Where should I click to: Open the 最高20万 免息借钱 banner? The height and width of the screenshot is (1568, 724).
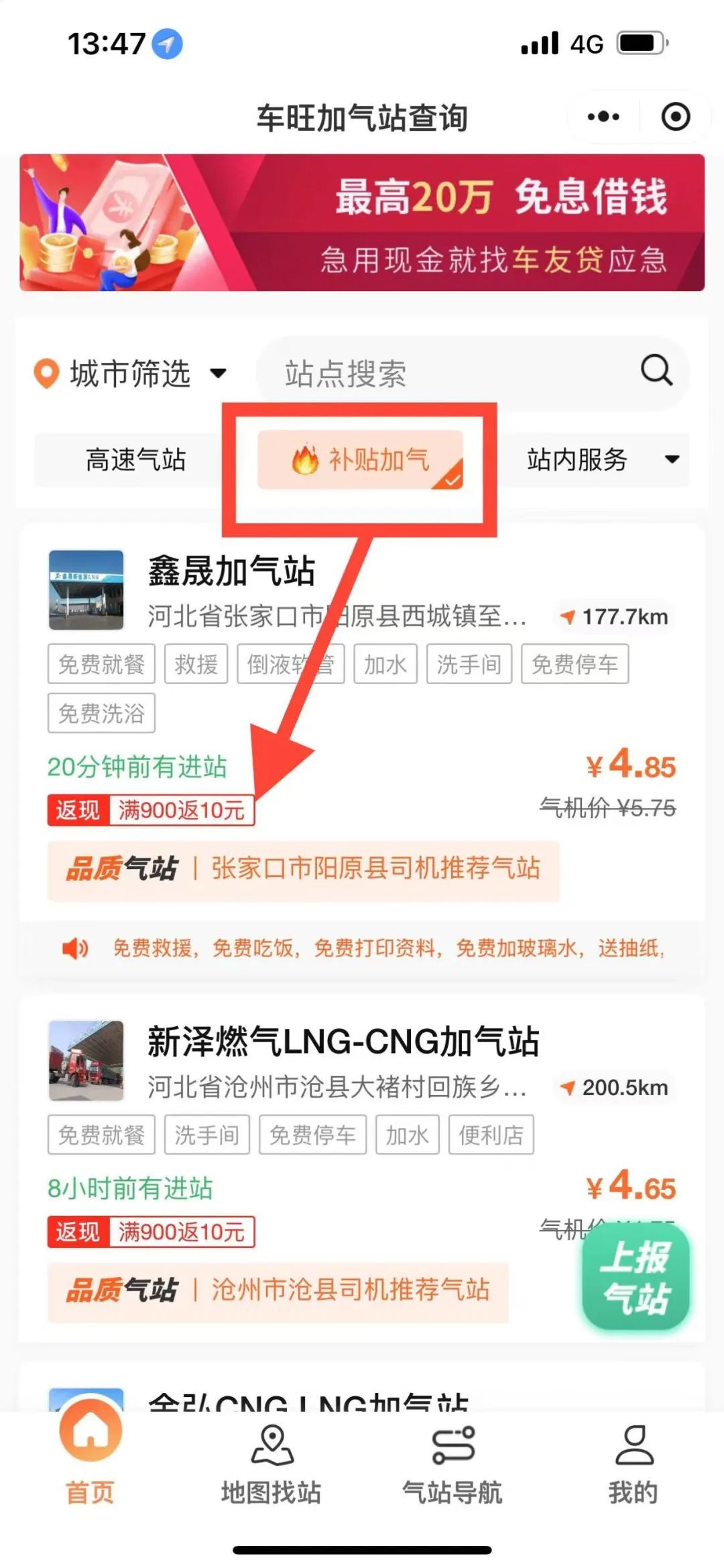pyautogui.click(x=362, y=223)
